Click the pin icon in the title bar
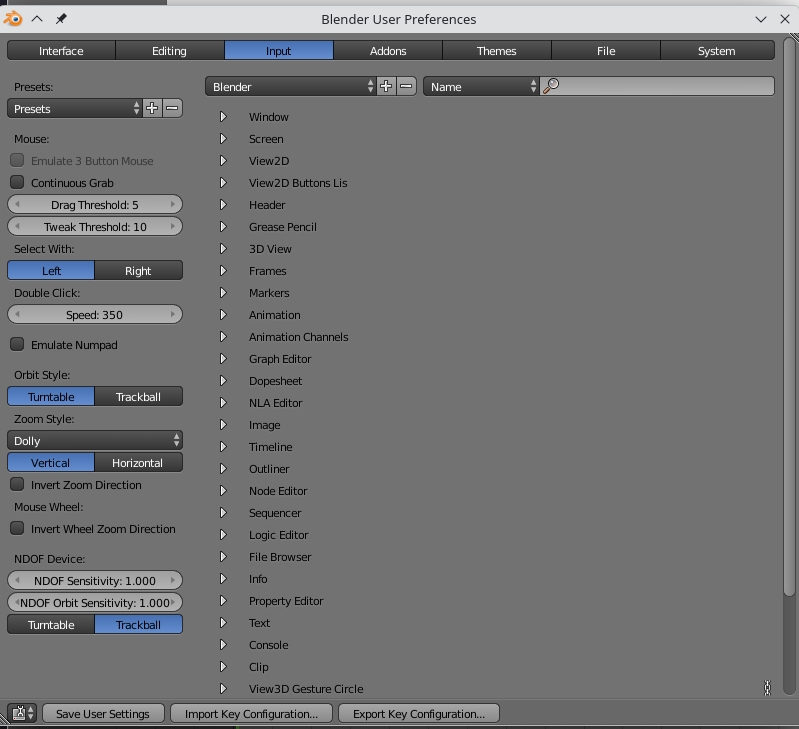The height and width of the screenshot is (729, 799). (x=61, y=19)
